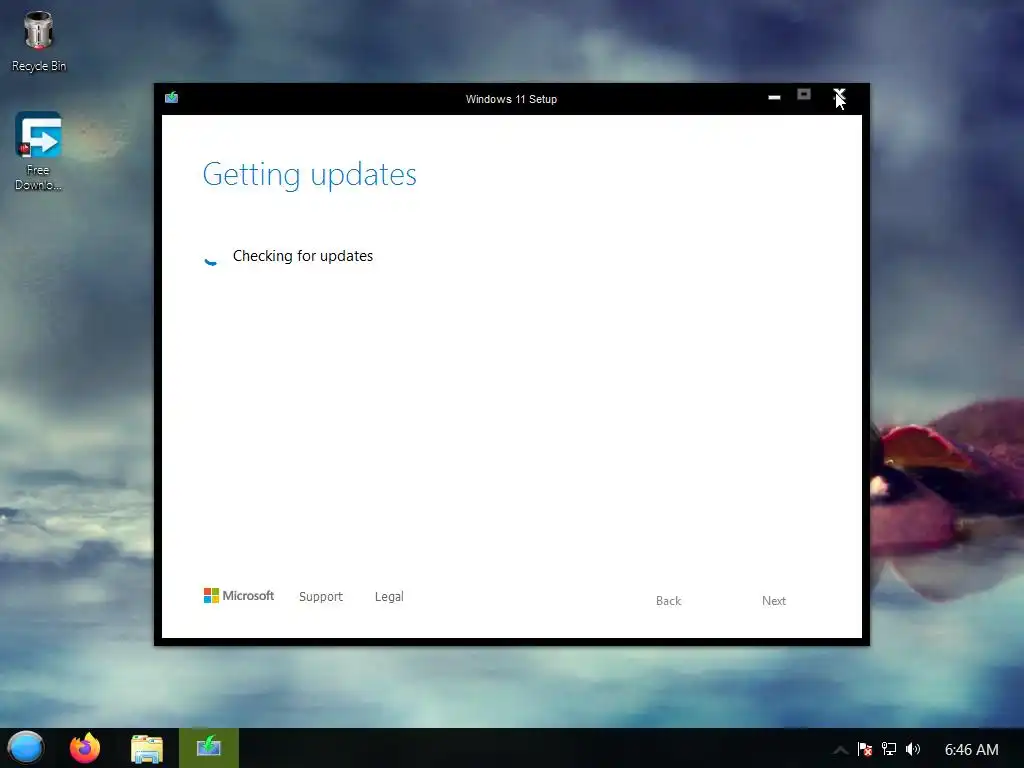Click the network tray icon
The width and height of the screenshot is (1024, 768).
(889, 749)
